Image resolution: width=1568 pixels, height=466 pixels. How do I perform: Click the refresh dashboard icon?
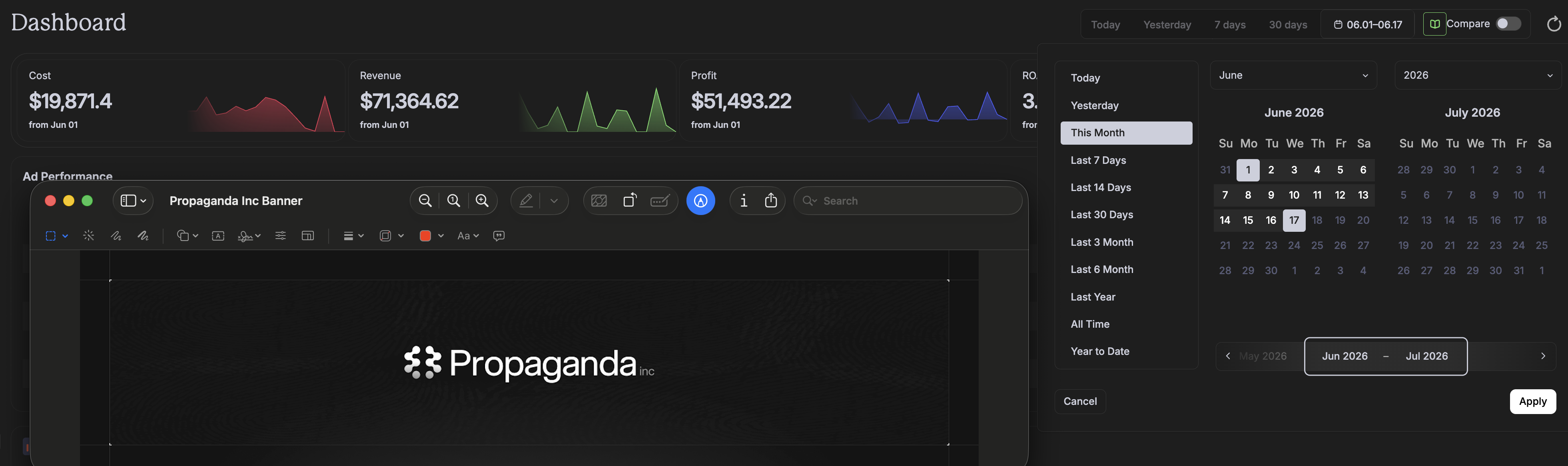(1553, 24)
